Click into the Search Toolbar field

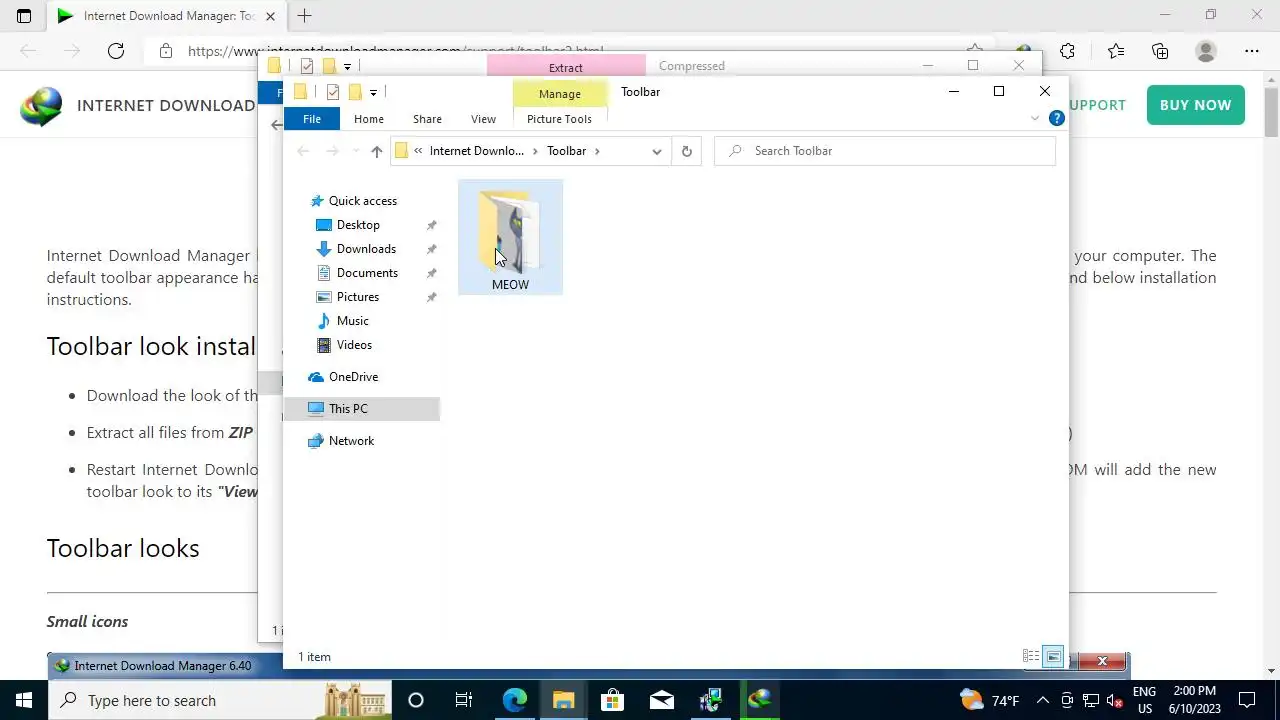[x=885, y=151]
